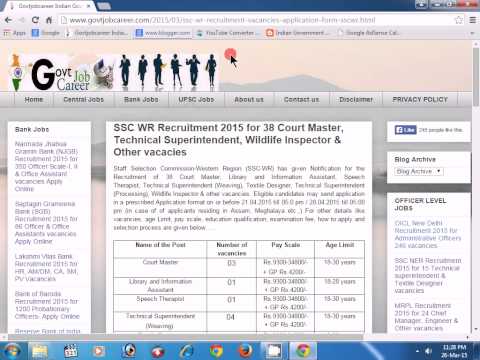Open the Home menu item
480x360 pixels.
(34, 99)
